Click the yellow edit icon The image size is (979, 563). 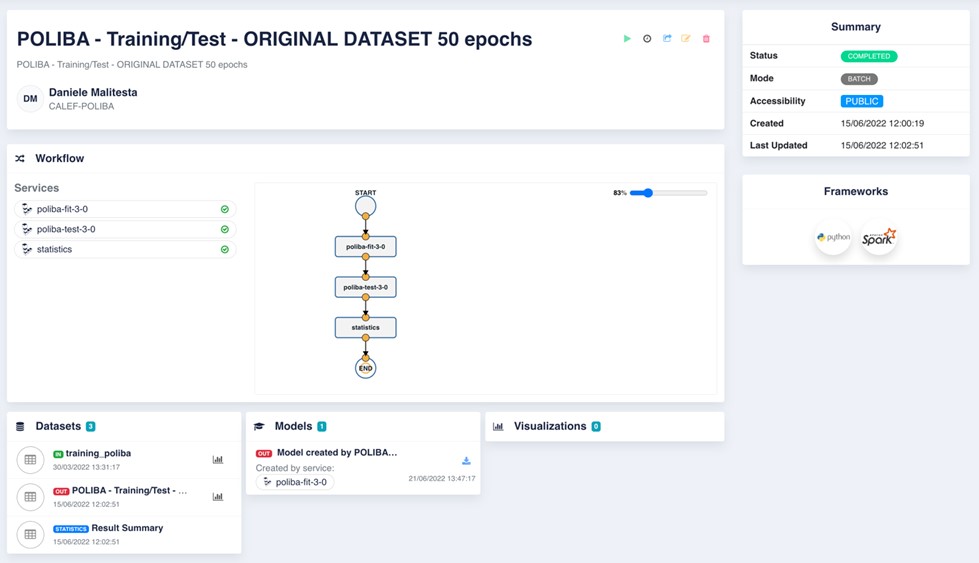686,39
